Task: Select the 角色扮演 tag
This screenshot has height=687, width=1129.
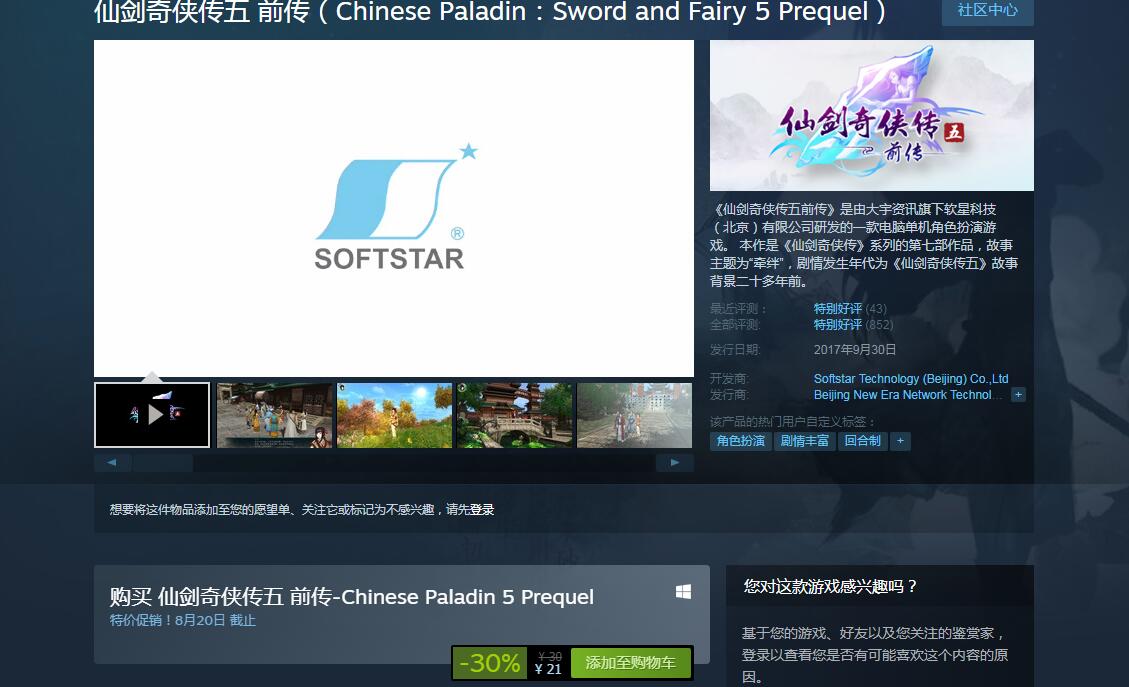Action: point(740,441)
